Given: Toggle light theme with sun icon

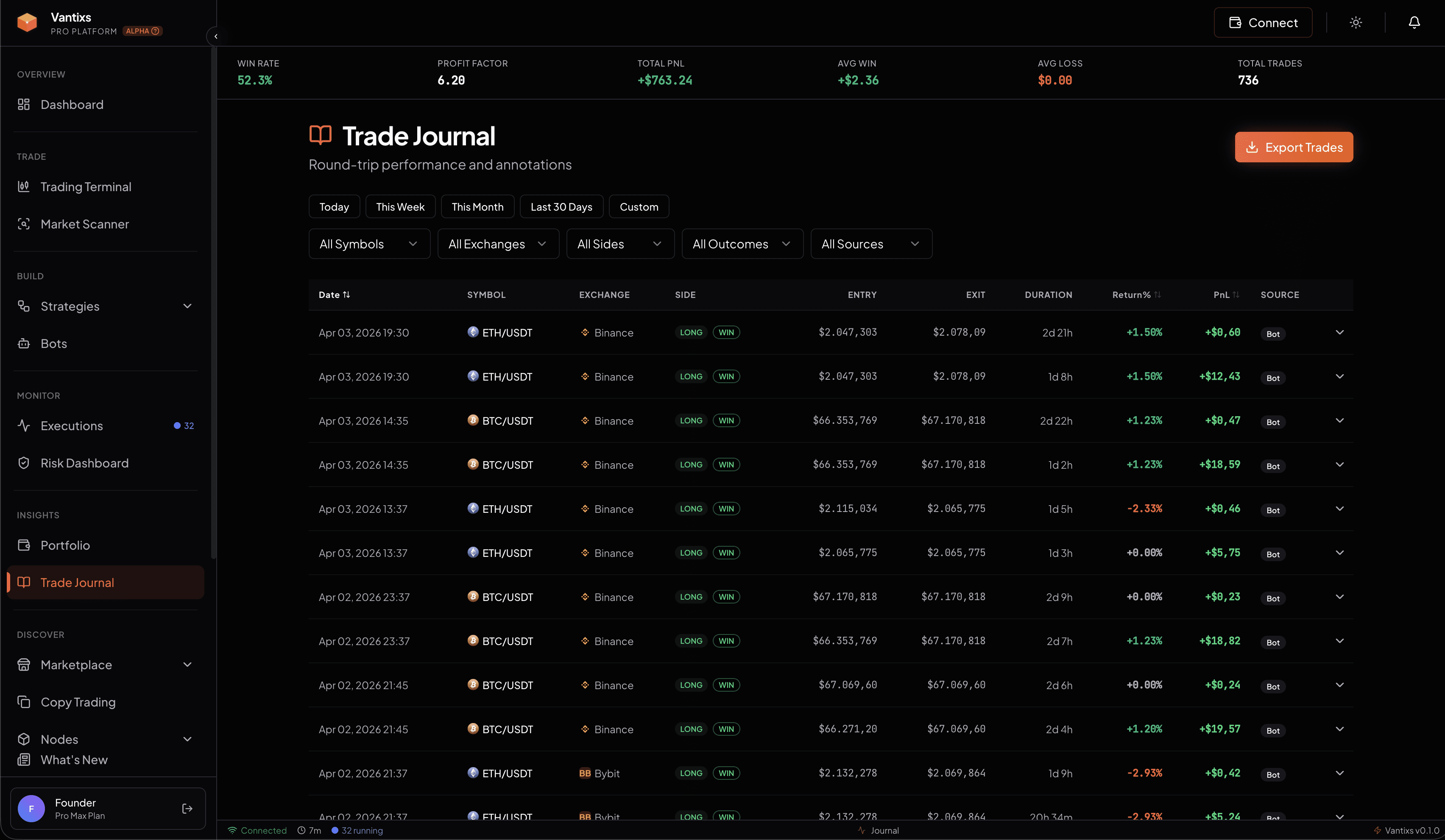Looking at the screenshot, I should coord(1356,22).
